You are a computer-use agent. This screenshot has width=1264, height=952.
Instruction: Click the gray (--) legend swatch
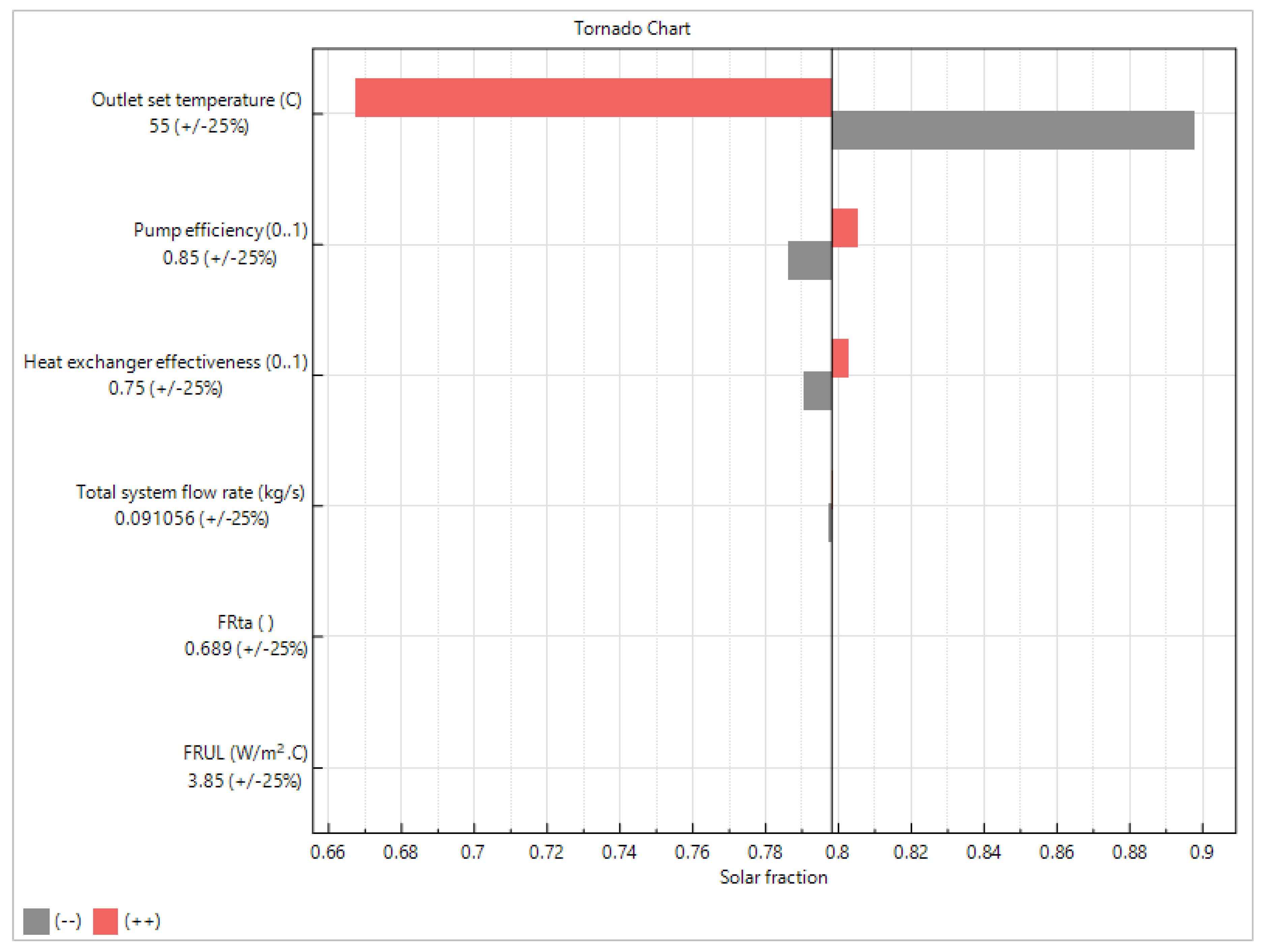point(36,921)
